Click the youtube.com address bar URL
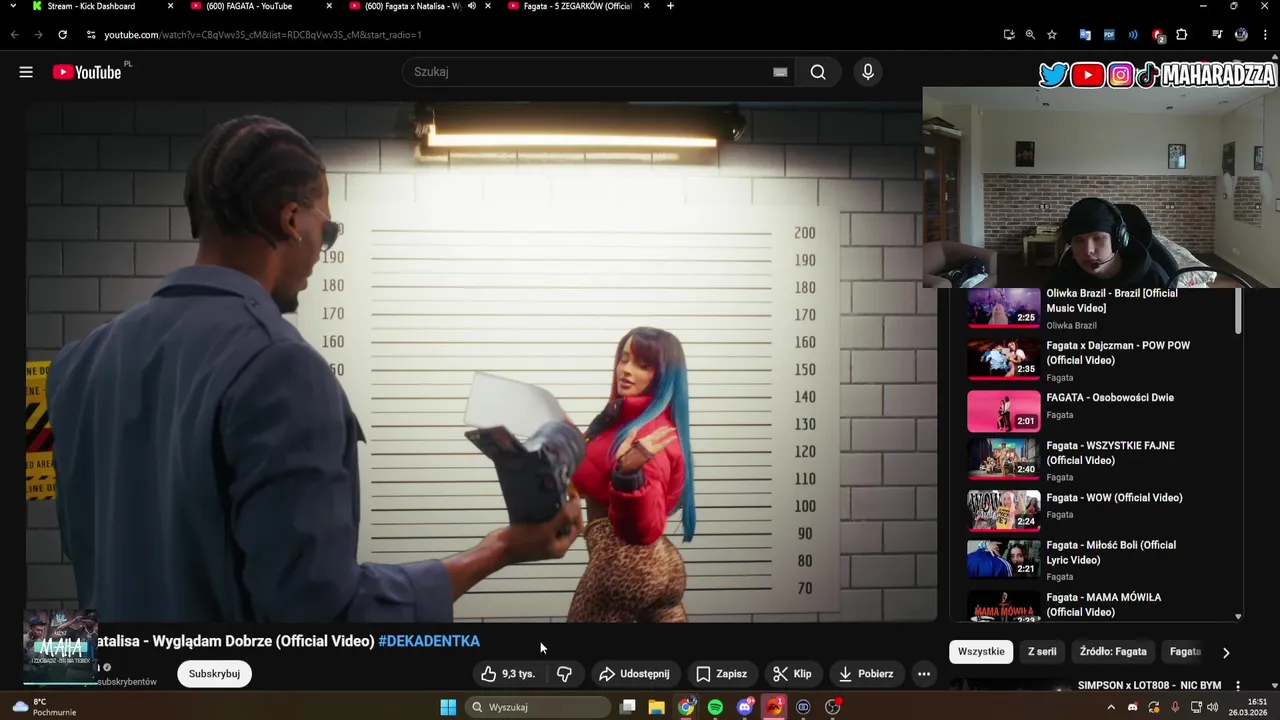Image resolution: width=1280 pixels, height=720 pixels. [x=262, y=35]
